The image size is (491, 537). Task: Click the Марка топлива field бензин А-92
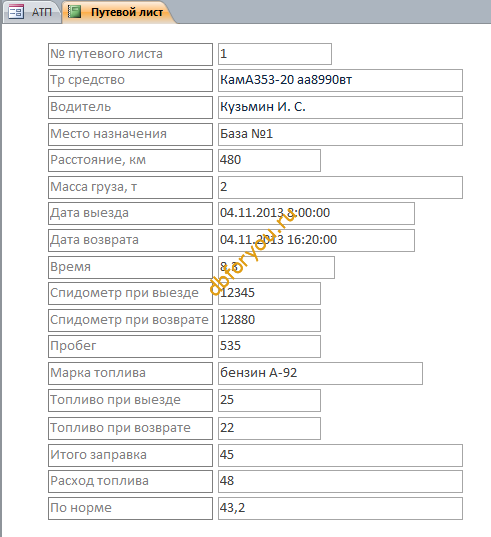(320, 373)
